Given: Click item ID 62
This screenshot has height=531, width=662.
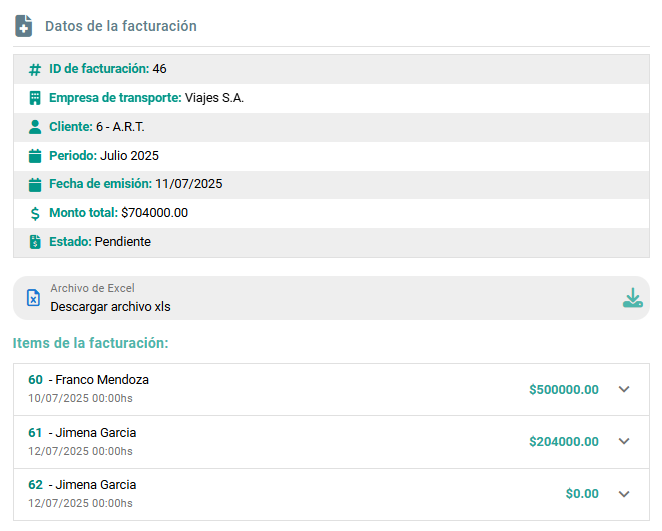Looking at the screenshot, I should click(35, 485).
